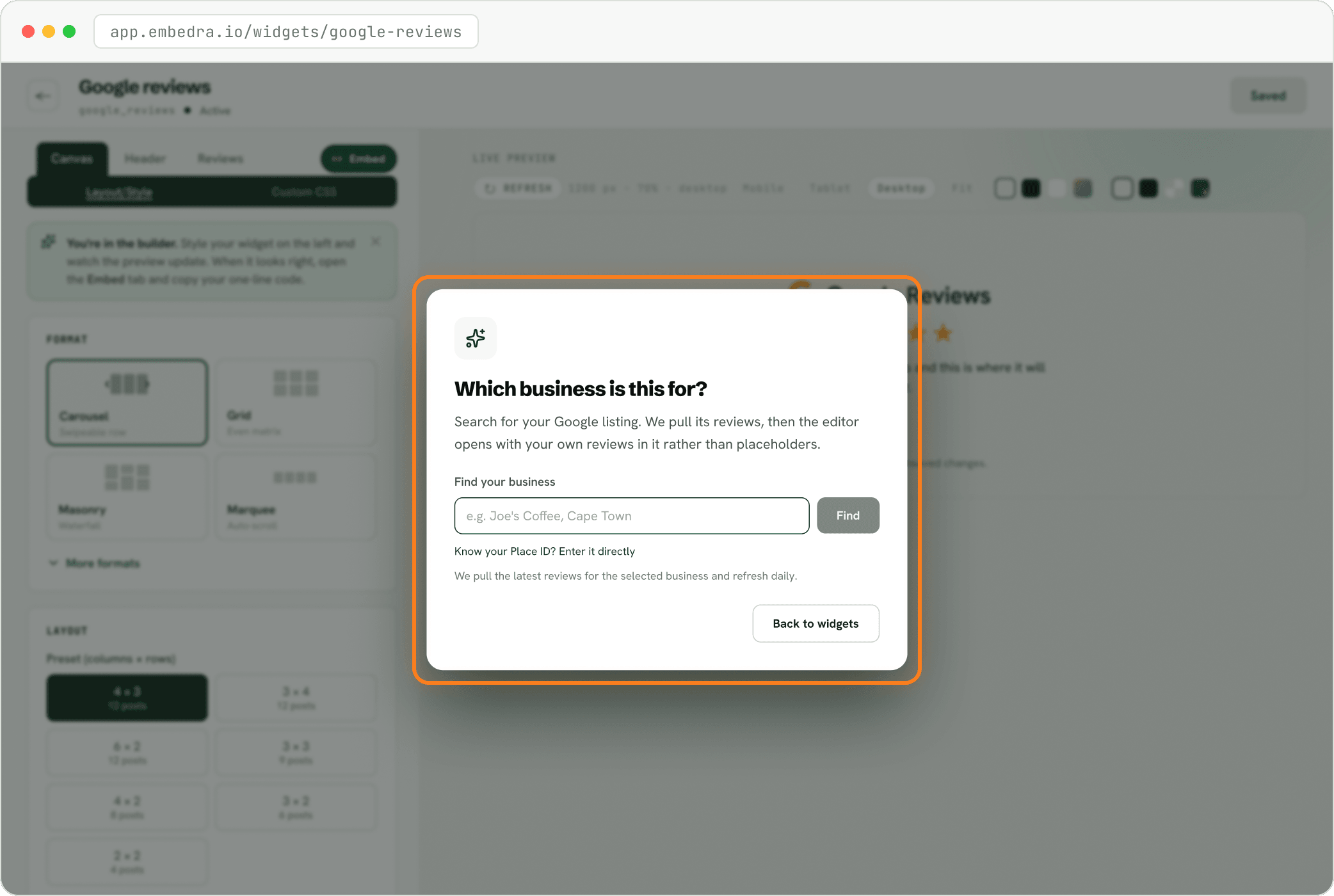This screenshot has width=1334, height=896.
Task: Pick the medium gray color swatch
Action: [1082, 188]
